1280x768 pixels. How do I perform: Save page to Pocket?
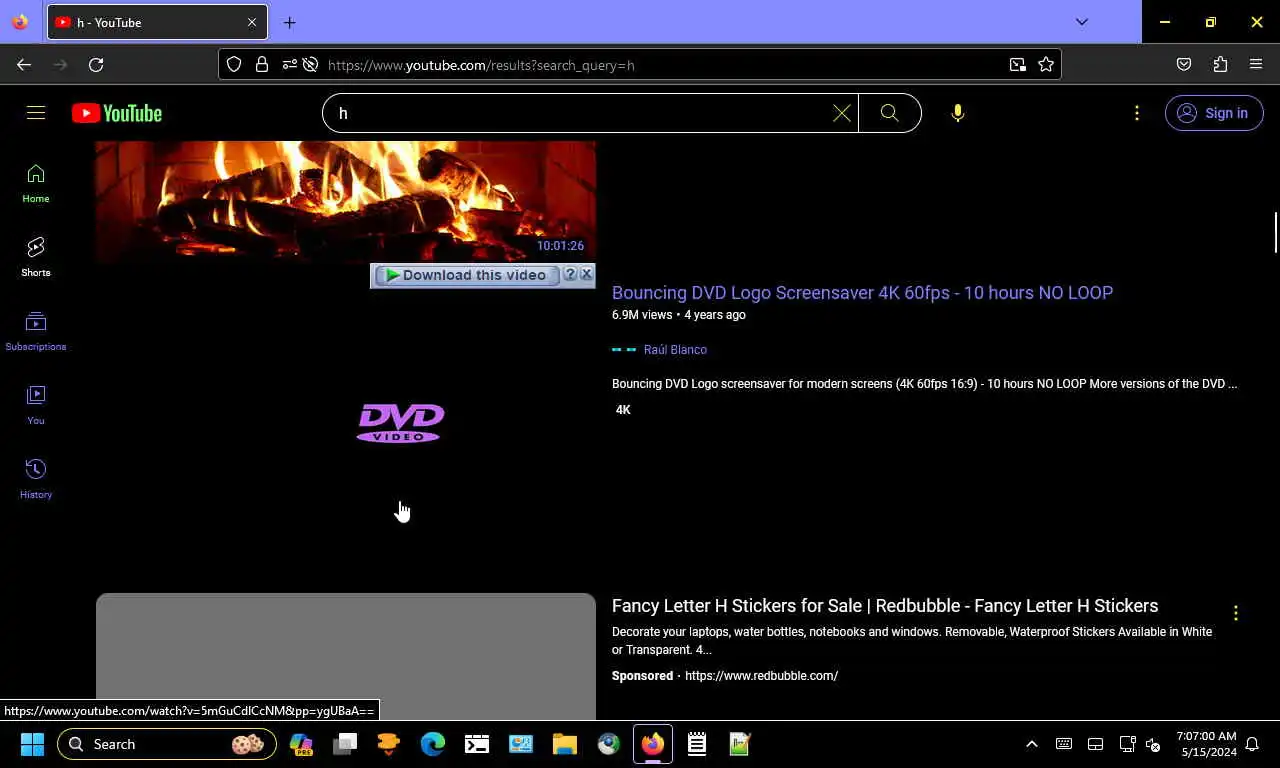pos(1184,65)
